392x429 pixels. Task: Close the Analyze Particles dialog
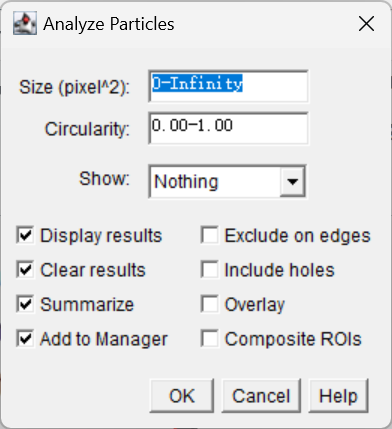pyautogui.click(x=366, y=24)
